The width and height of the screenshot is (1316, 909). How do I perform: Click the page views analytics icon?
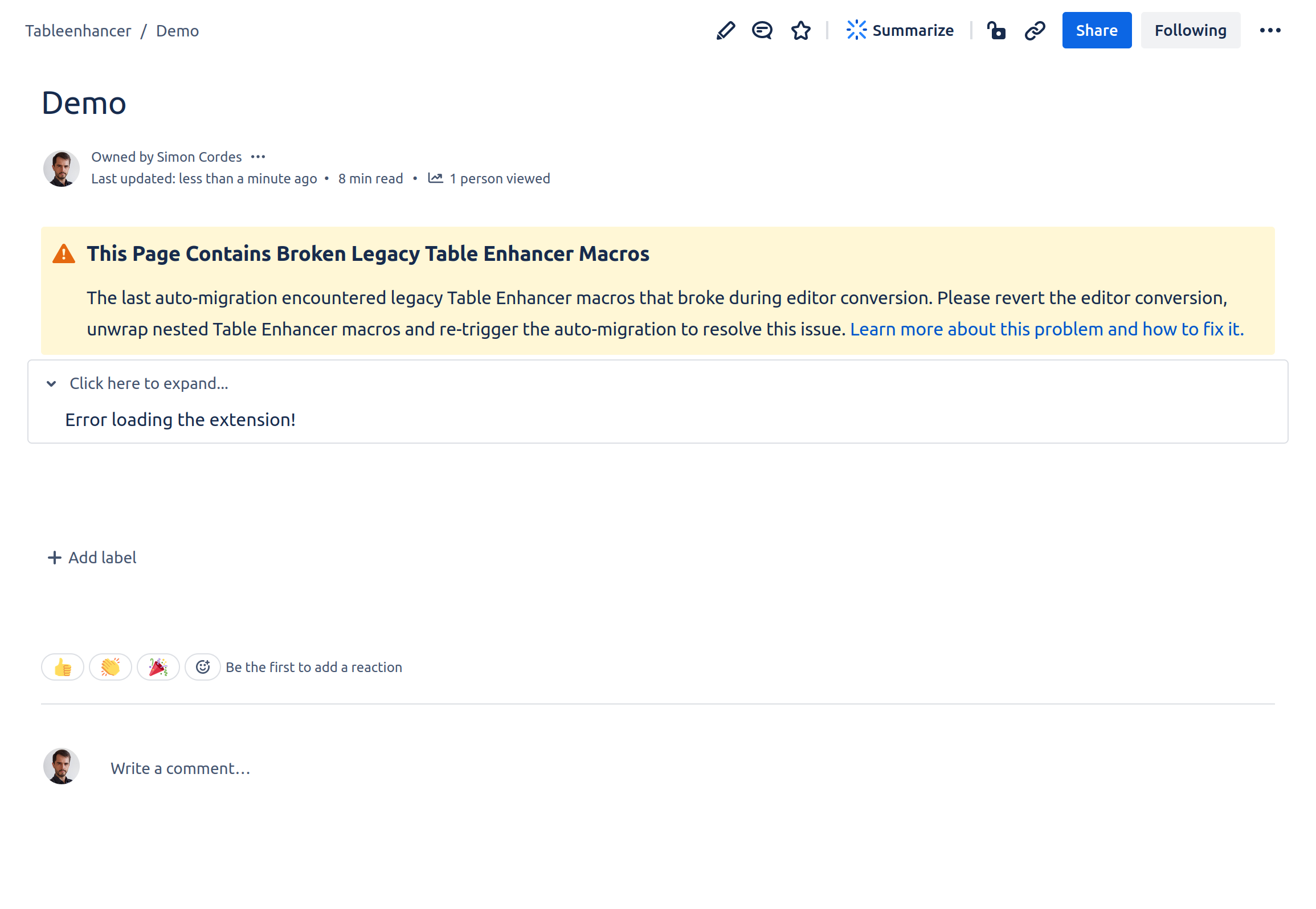click(x=435, y=178)
